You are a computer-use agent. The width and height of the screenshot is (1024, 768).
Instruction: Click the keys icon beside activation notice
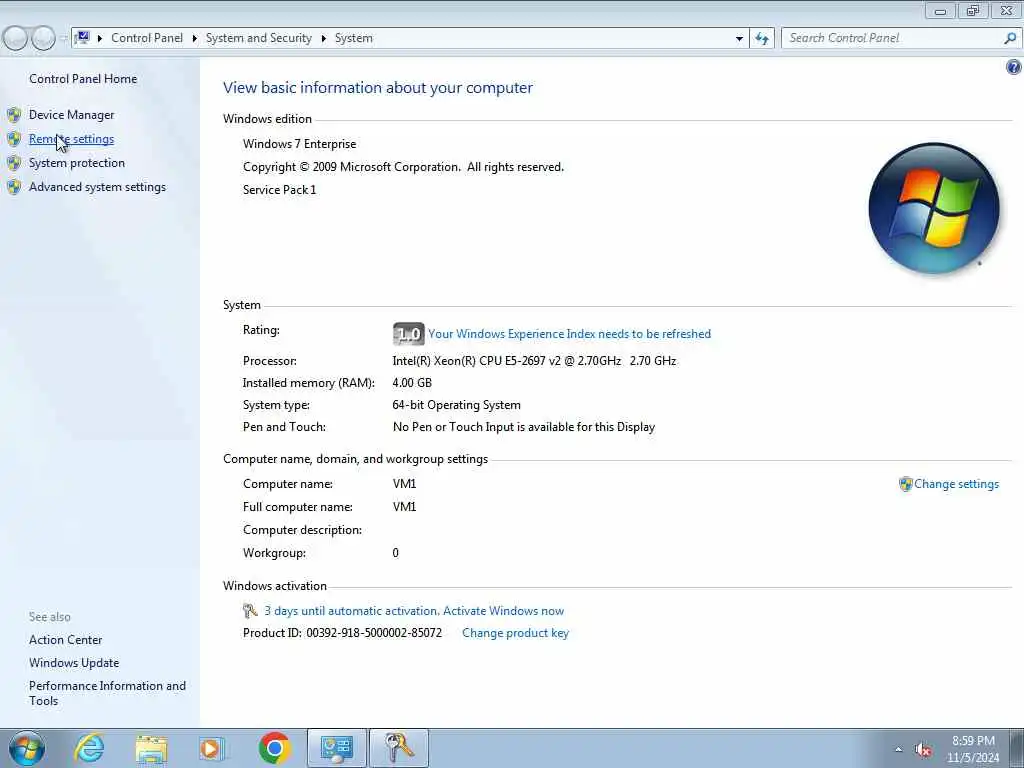tap(250, 611)
